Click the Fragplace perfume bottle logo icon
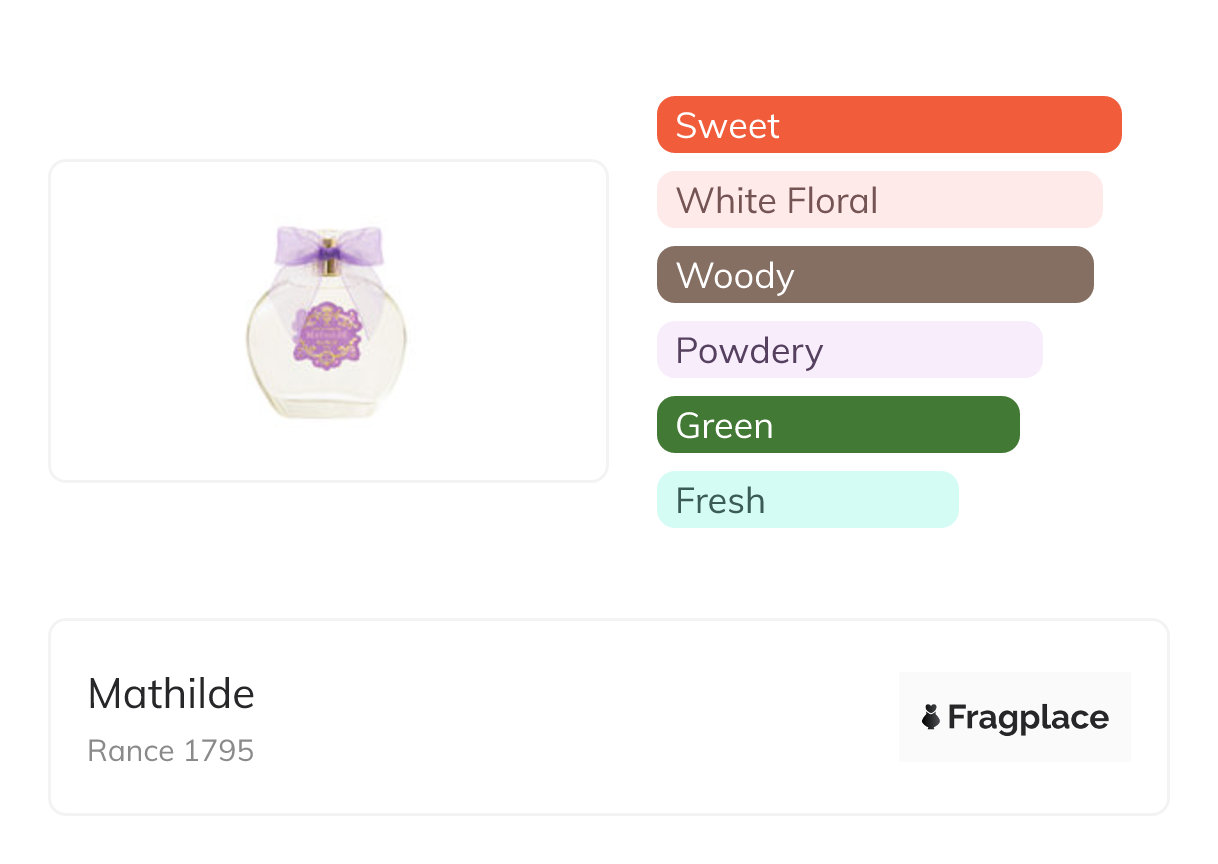This screenshot has height=864, width=1218. 931,717
